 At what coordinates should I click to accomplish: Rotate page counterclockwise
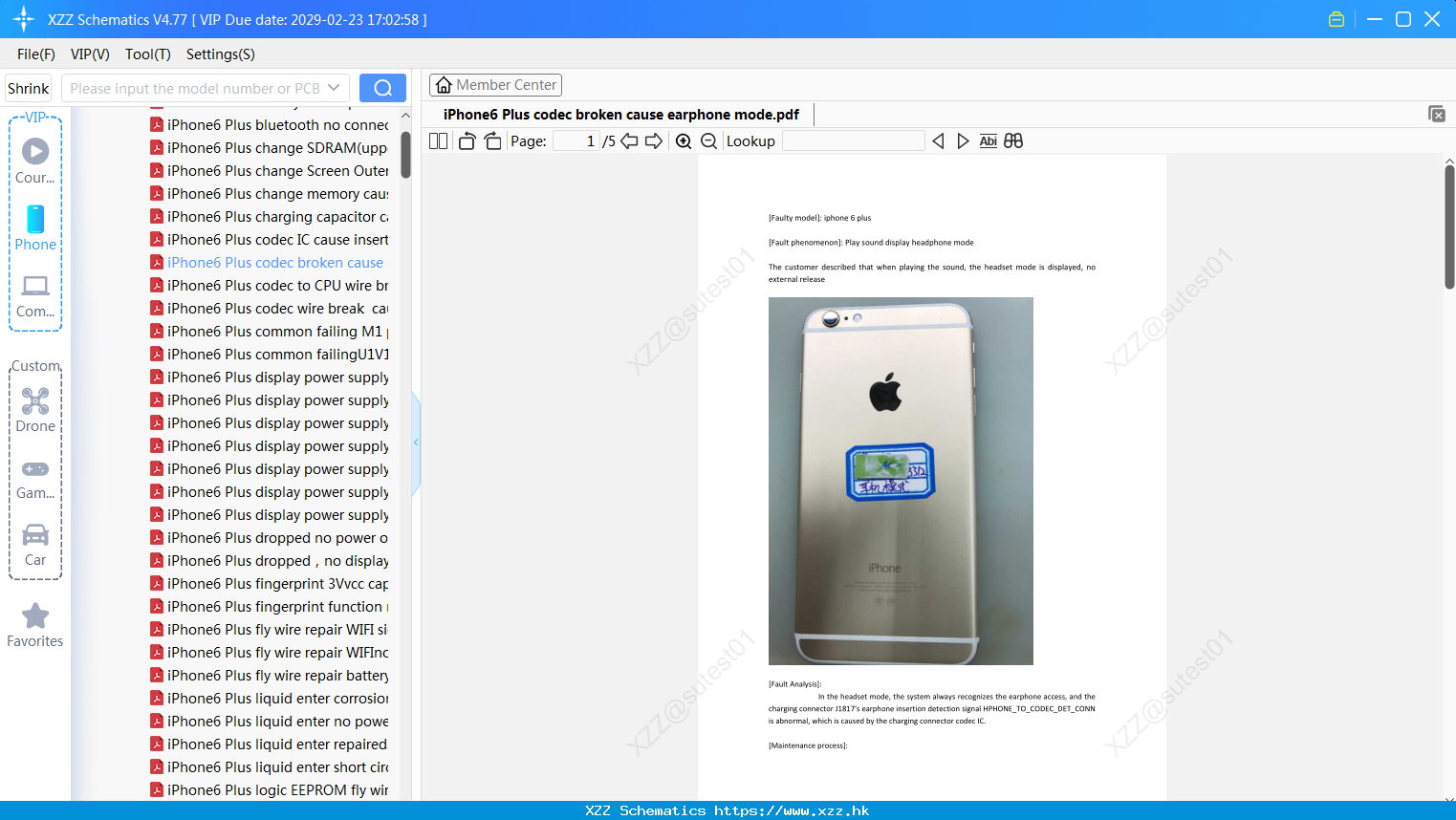[x=467, y=141]
